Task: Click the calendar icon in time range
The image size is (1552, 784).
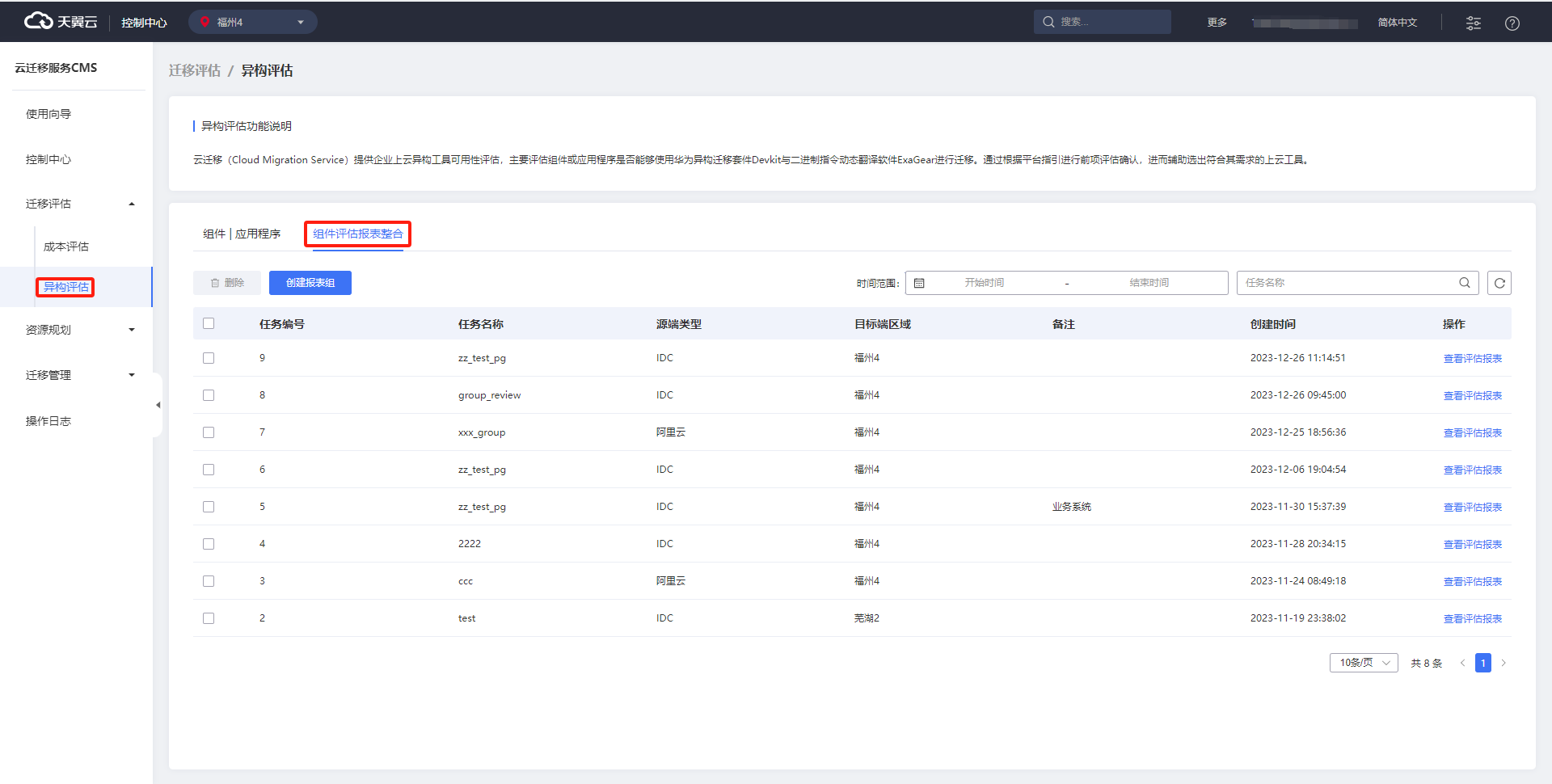Action: (x=919, y=283)
